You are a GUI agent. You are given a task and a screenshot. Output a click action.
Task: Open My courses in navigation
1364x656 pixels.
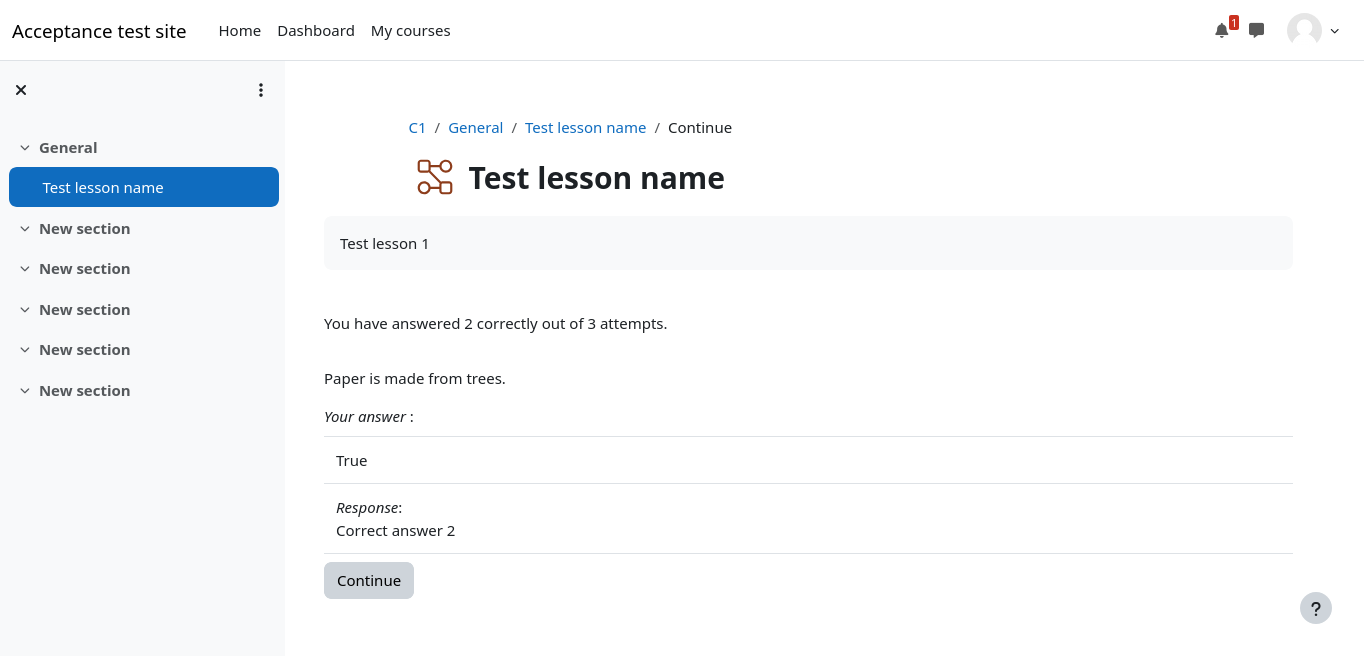[410, 31]
